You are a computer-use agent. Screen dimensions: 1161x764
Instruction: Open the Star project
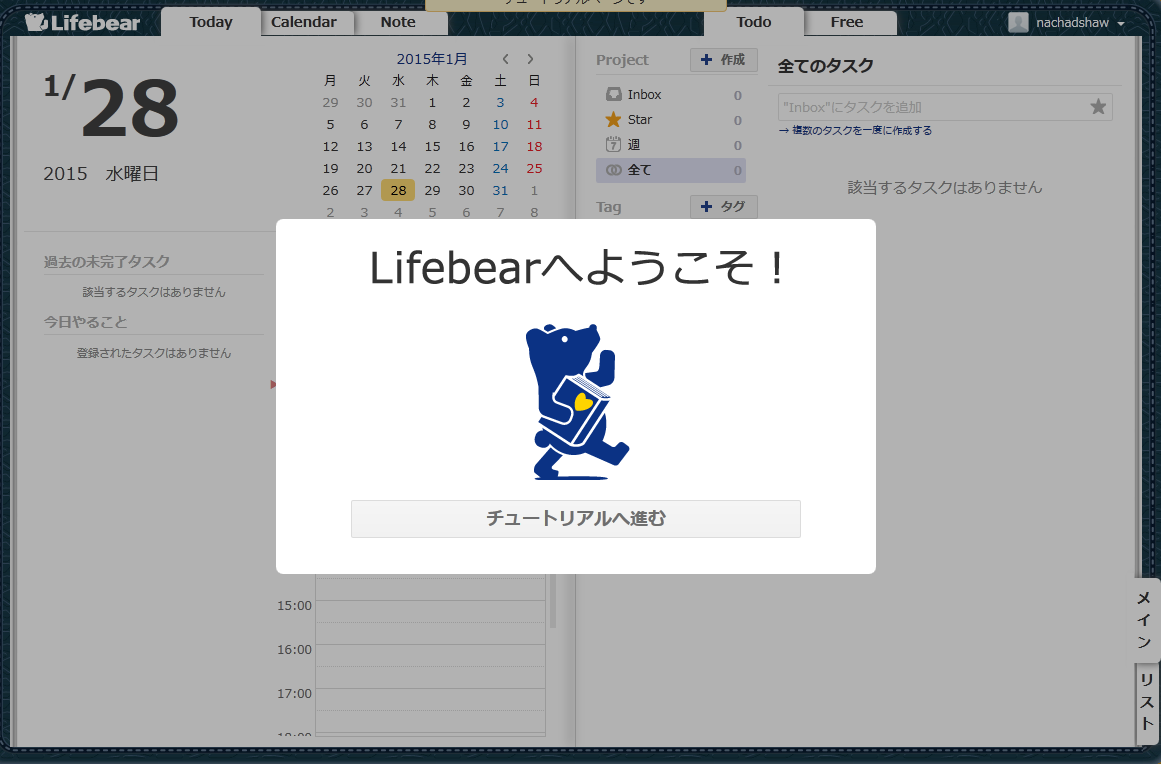[671, 120]
